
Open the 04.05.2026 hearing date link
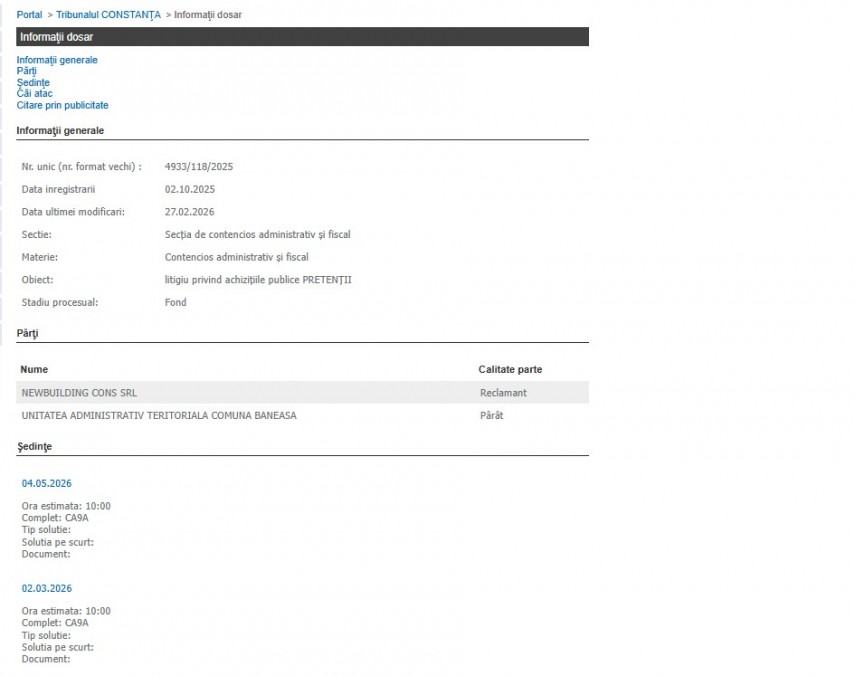pos(47,484)
